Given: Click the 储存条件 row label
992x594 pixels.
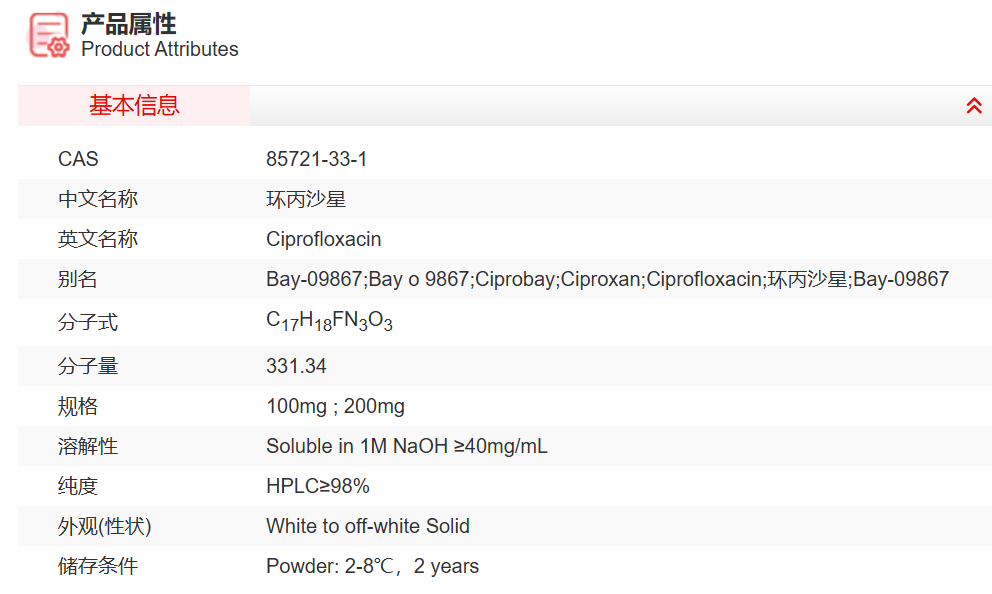Looking at the screenshot, I should 98,566.
